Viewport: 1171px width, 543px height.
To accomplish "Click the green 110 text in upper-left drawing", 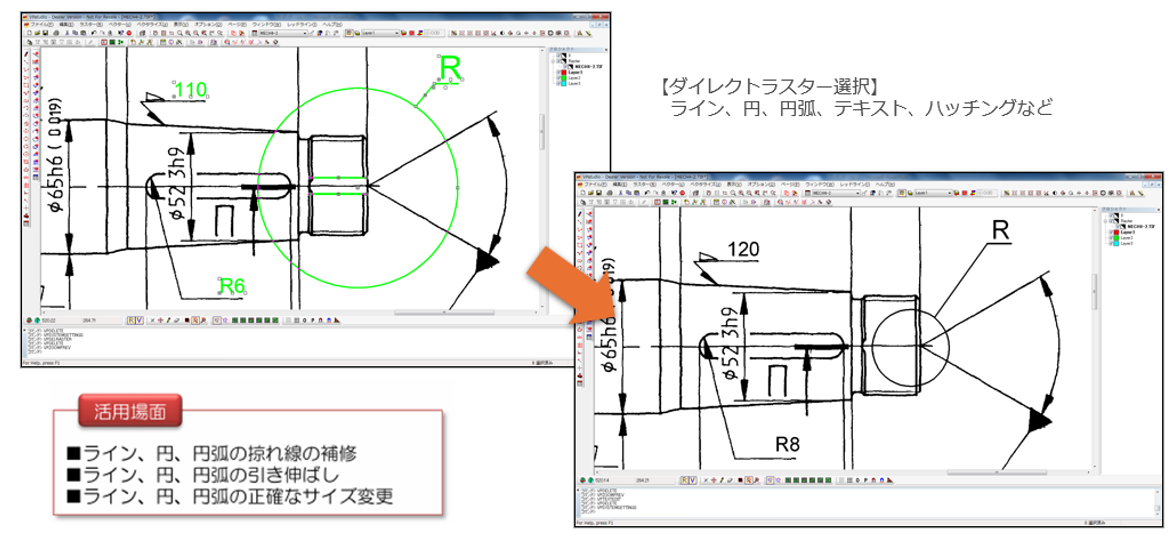I will pos(190,92).
